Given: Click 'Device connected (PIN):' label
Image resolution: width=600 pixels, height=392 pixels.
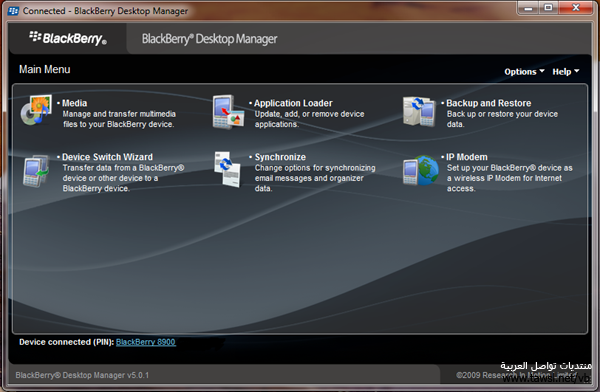Looking at the screenshot, I should (67, 342).
